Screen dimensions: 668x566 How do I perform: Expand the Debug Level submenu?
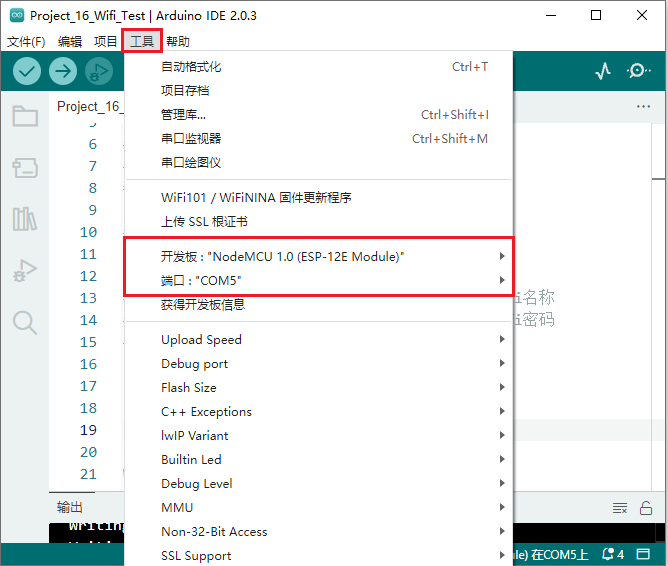point(319,483)
